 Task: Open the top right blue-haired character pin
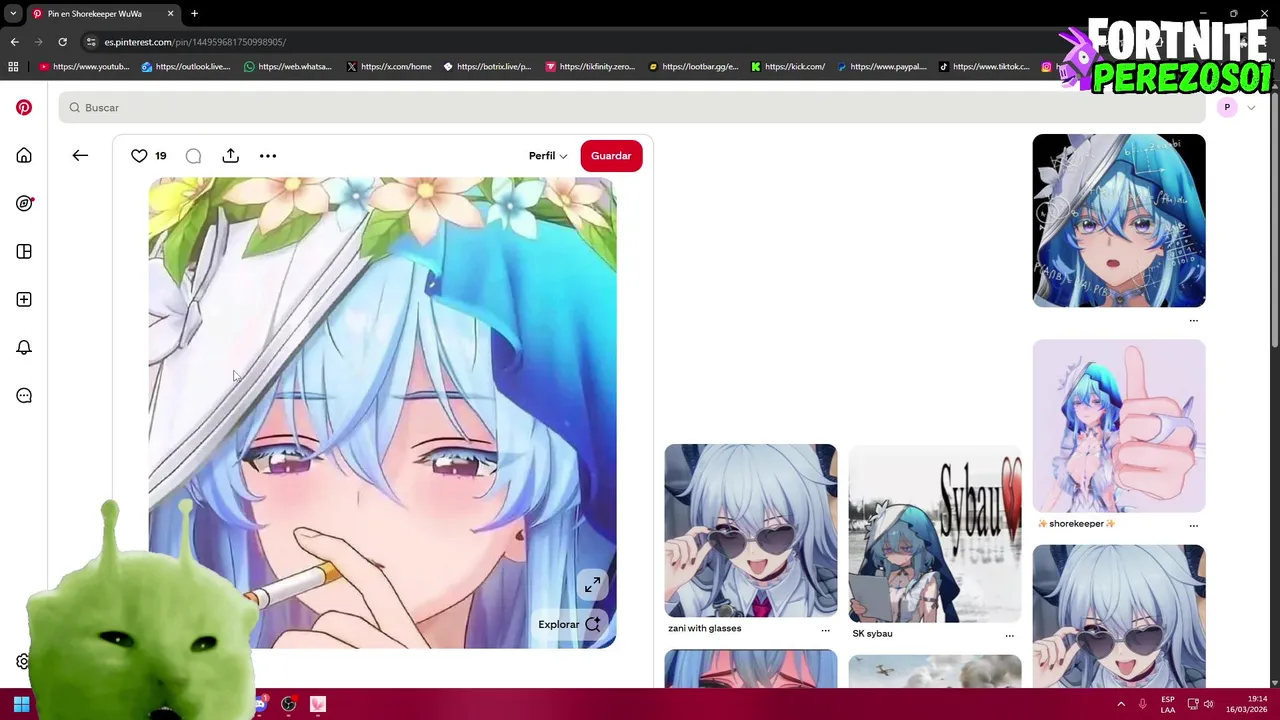(1119, 220)
